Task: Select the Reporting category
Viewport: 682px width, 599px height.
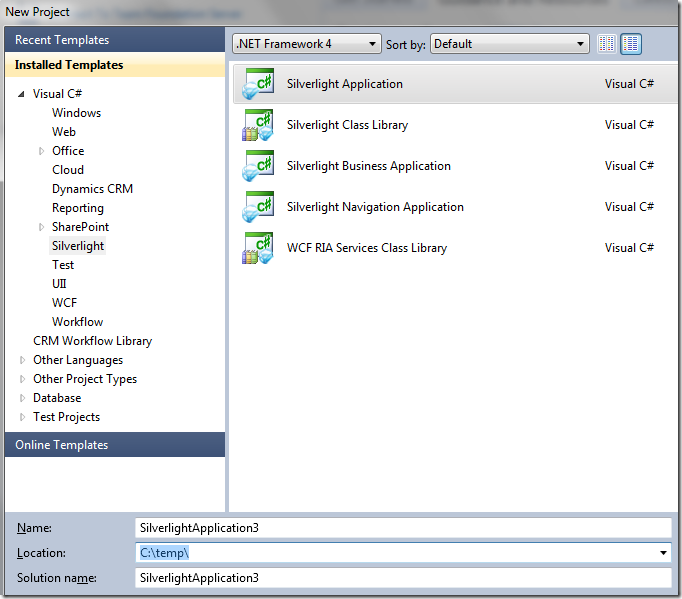Action: (78, 208)
